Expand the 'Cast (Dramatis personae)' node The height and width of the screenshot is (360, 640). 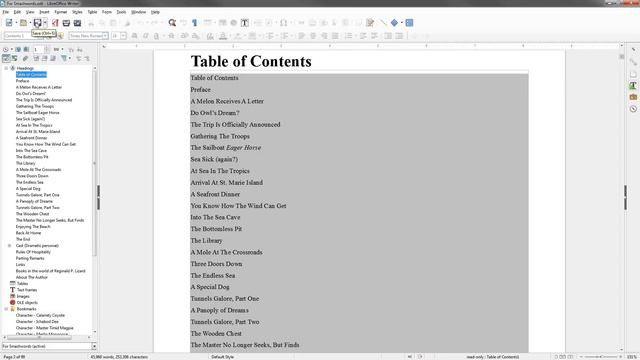(x=10, y=246)
